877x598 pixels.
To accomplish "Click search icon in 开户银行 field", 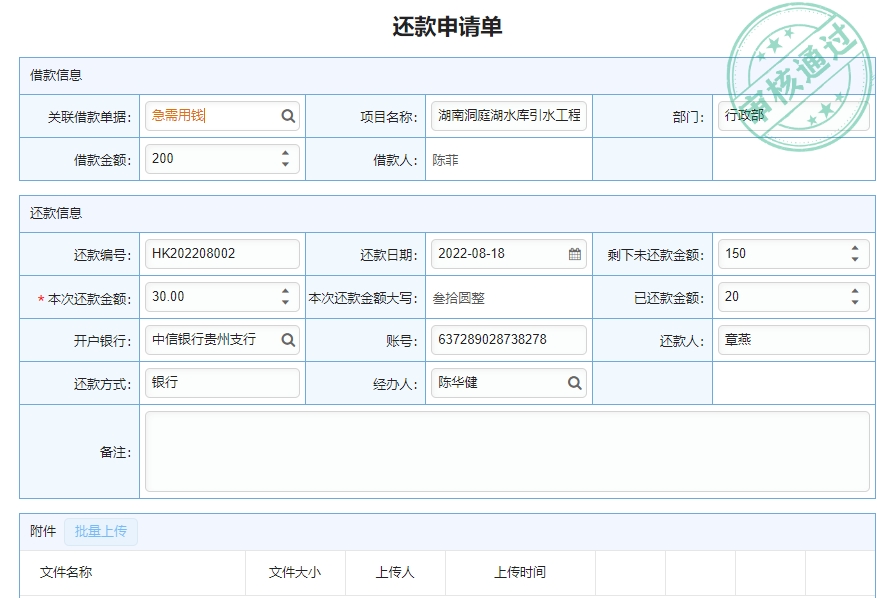I will click(x=288, y=340).
